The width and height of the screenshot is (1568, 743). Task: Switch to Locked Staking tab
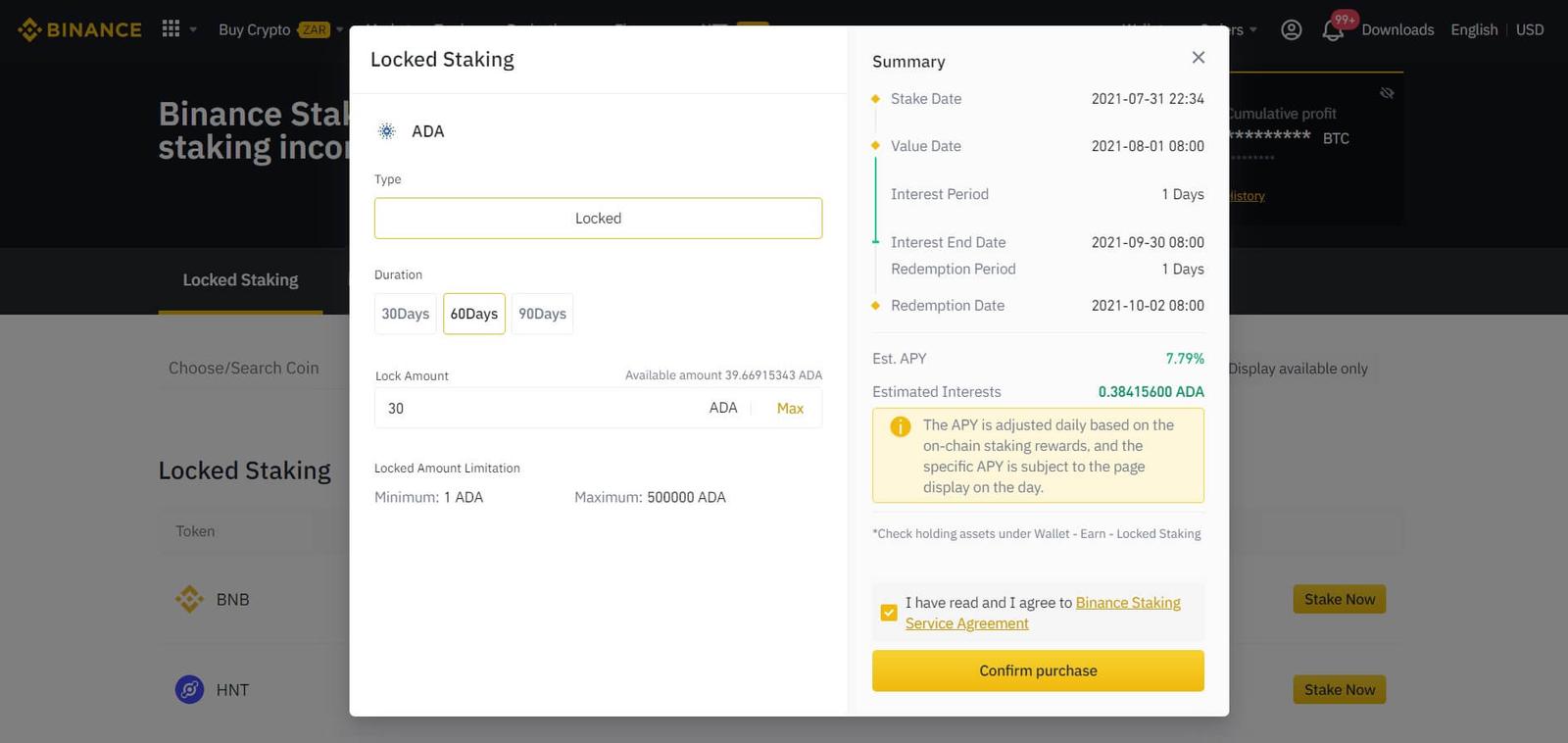point(240,280)
